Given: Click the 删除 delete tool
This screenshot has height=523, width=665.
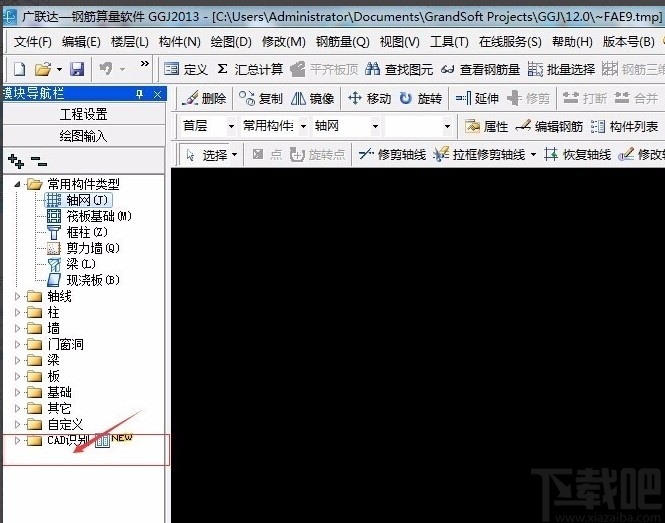Looking at the screenshot, I should point(204,98).
